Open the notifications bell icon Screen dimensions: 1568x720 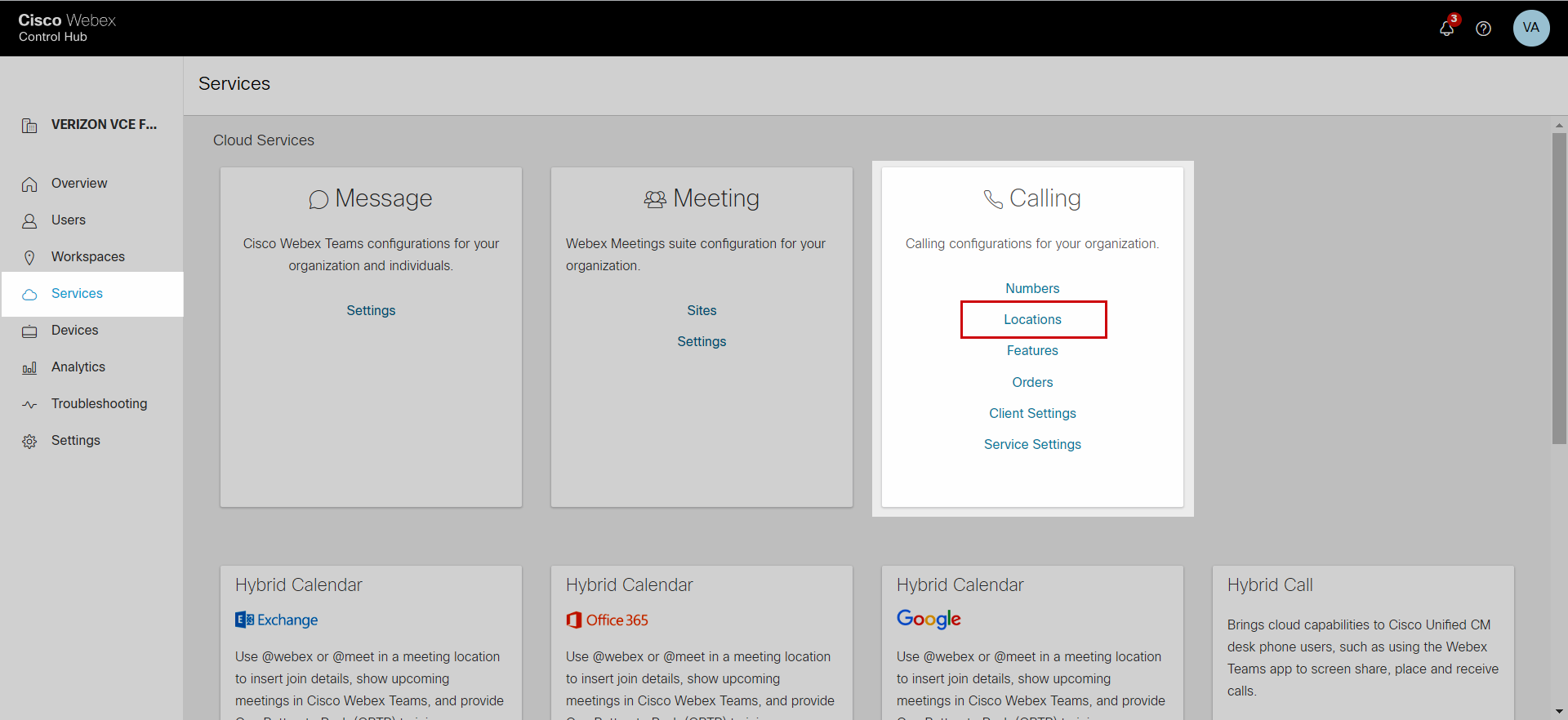1446,29
